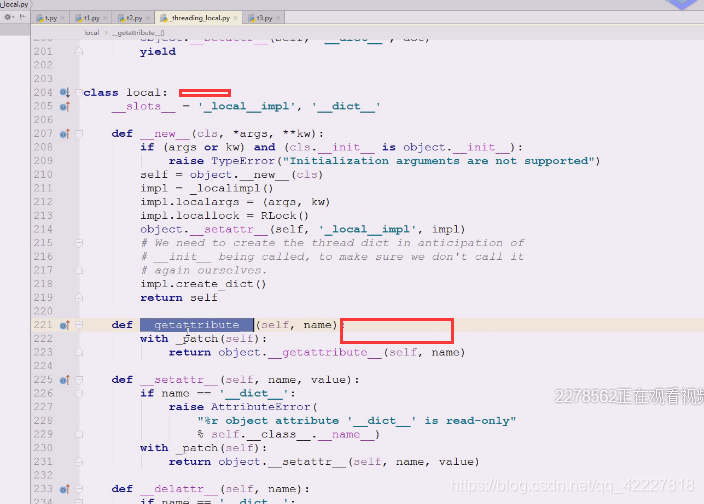The image size is (704, 504).
Task: Click 'return self' on line 219
Action: click(179, 298)
